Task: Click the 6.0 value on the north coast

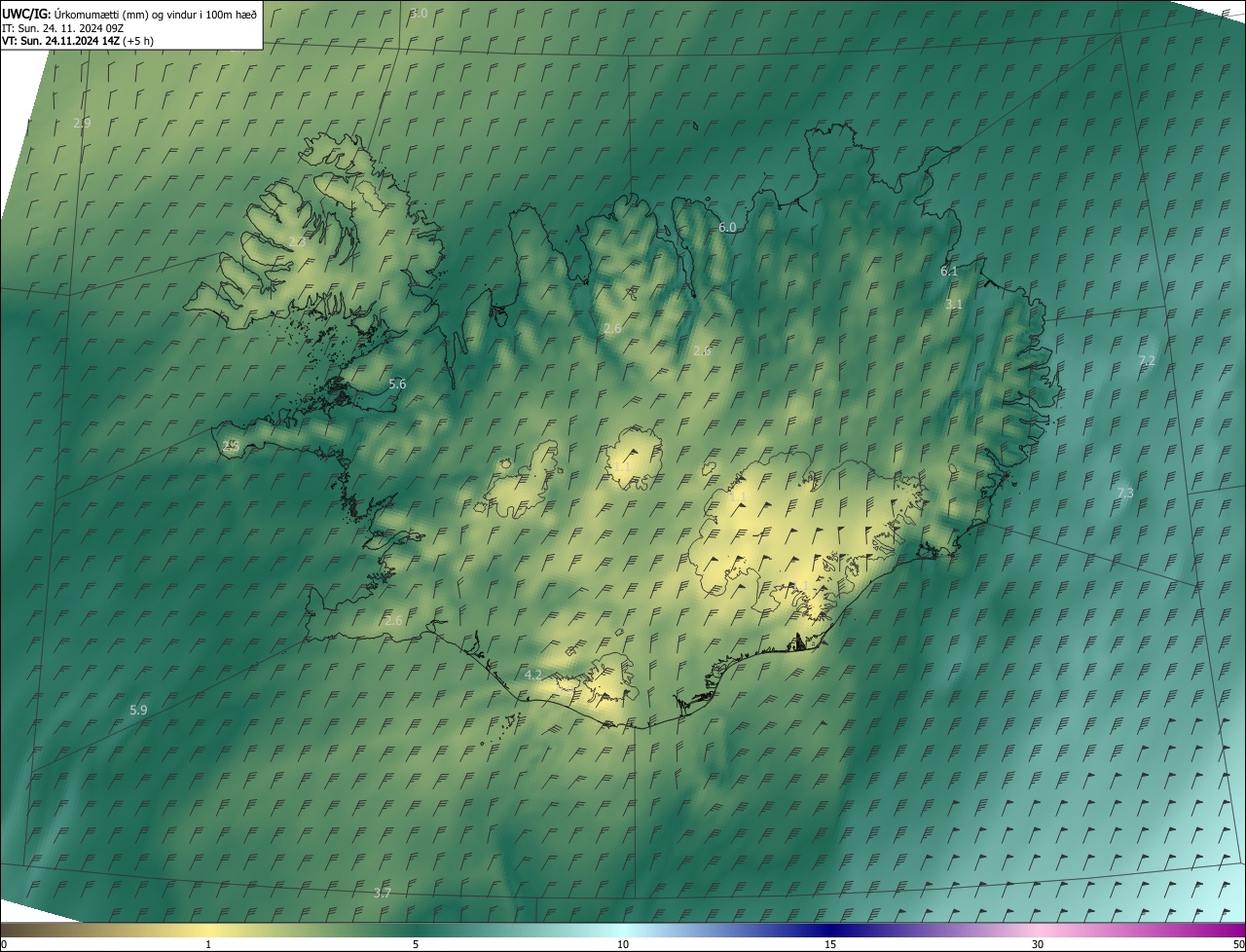Action: pyautogui.click(x=727, y=227)
